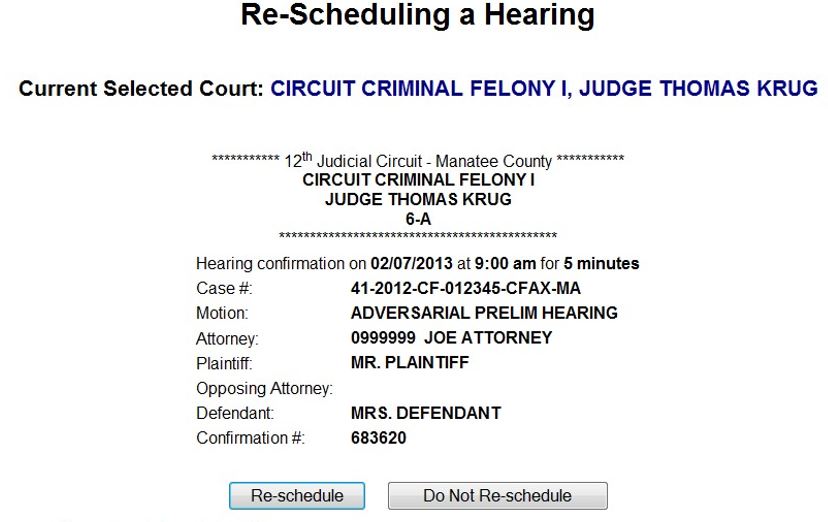This screenshot has width=828, height=522.
Task: Click the courtroom 6-A text
Action: point(418,218)
